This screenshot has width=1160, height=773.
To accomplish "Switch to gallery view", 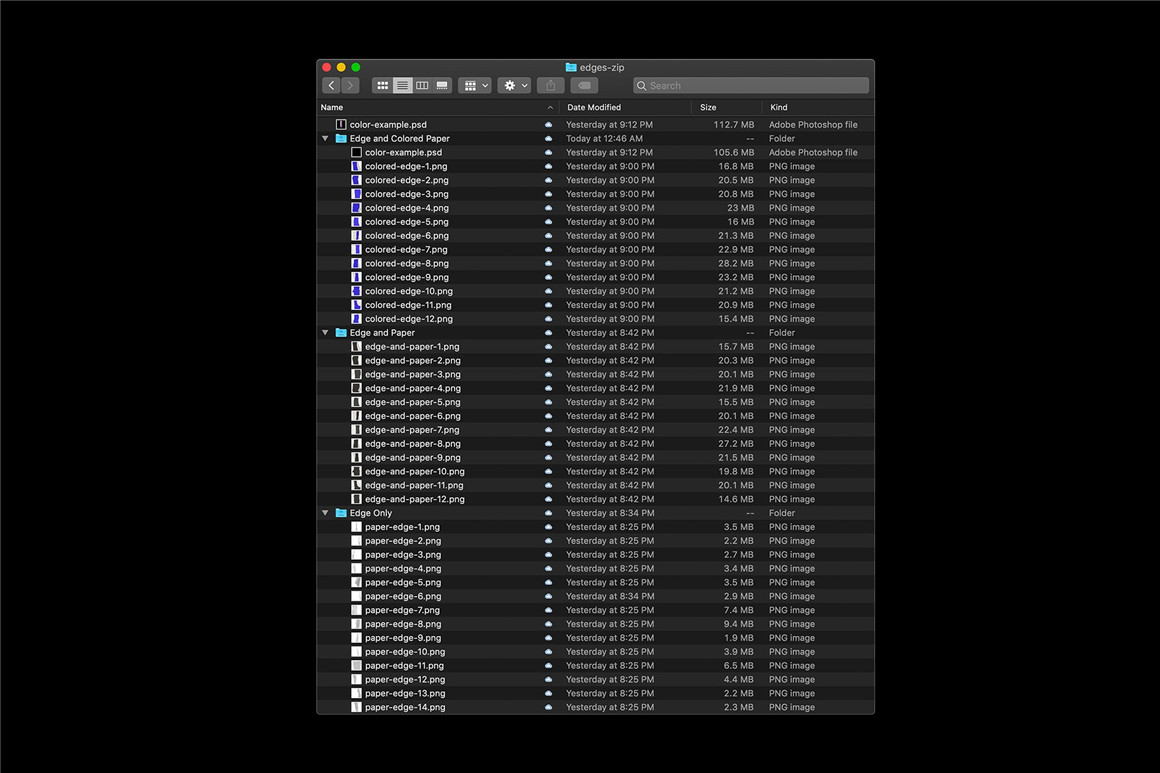I will (442, 86).
